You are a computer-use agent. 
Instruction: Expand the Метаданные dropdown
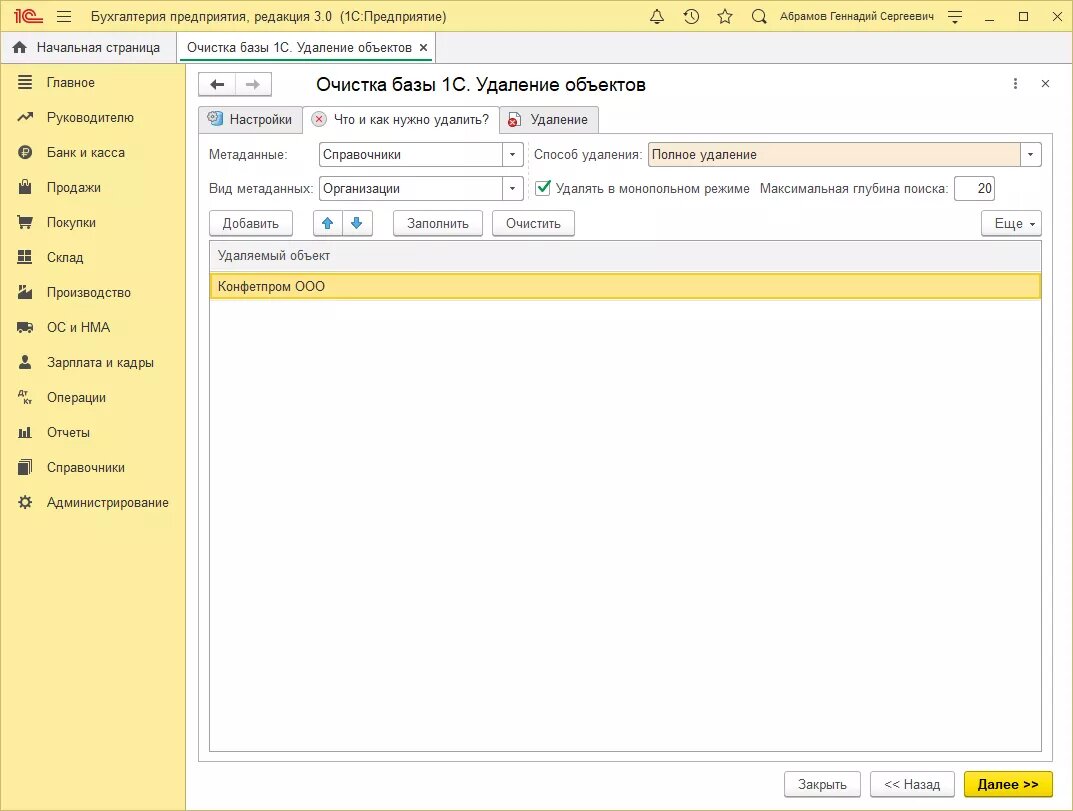click(513, 155)
